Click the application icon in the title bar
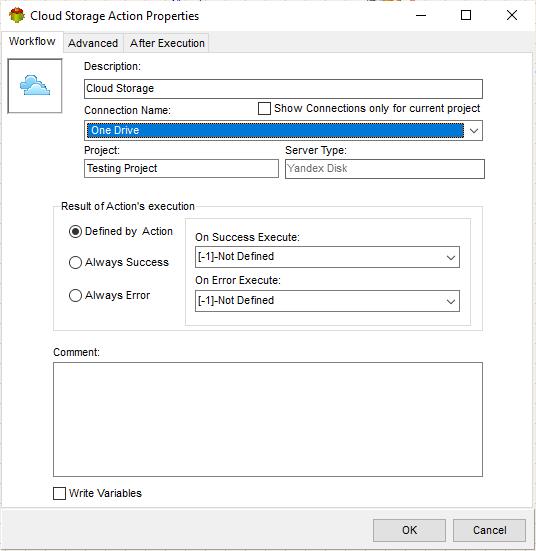536x551 pixels. [17, 16]
